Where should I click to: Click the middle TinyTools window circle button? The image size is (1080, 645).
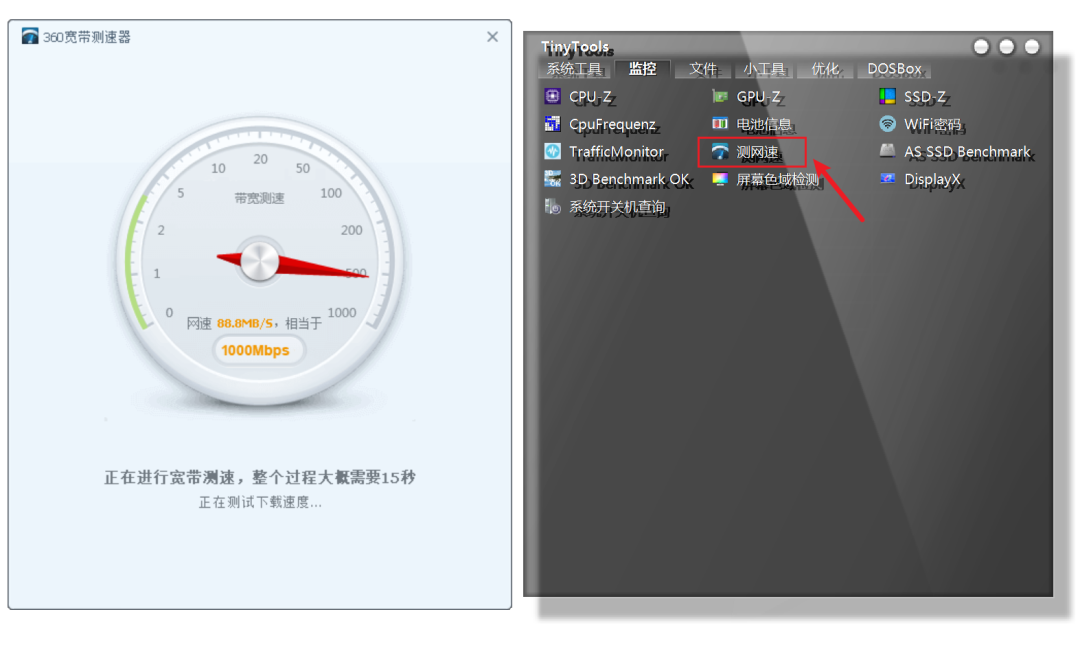tap(1006, 46)
